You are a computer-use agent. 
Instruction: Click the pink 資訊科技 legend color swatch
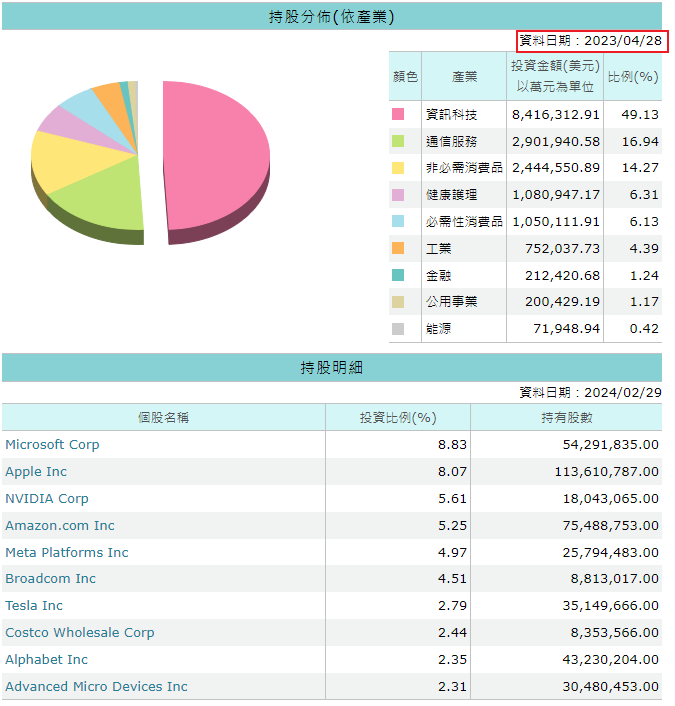pos(398,115)
